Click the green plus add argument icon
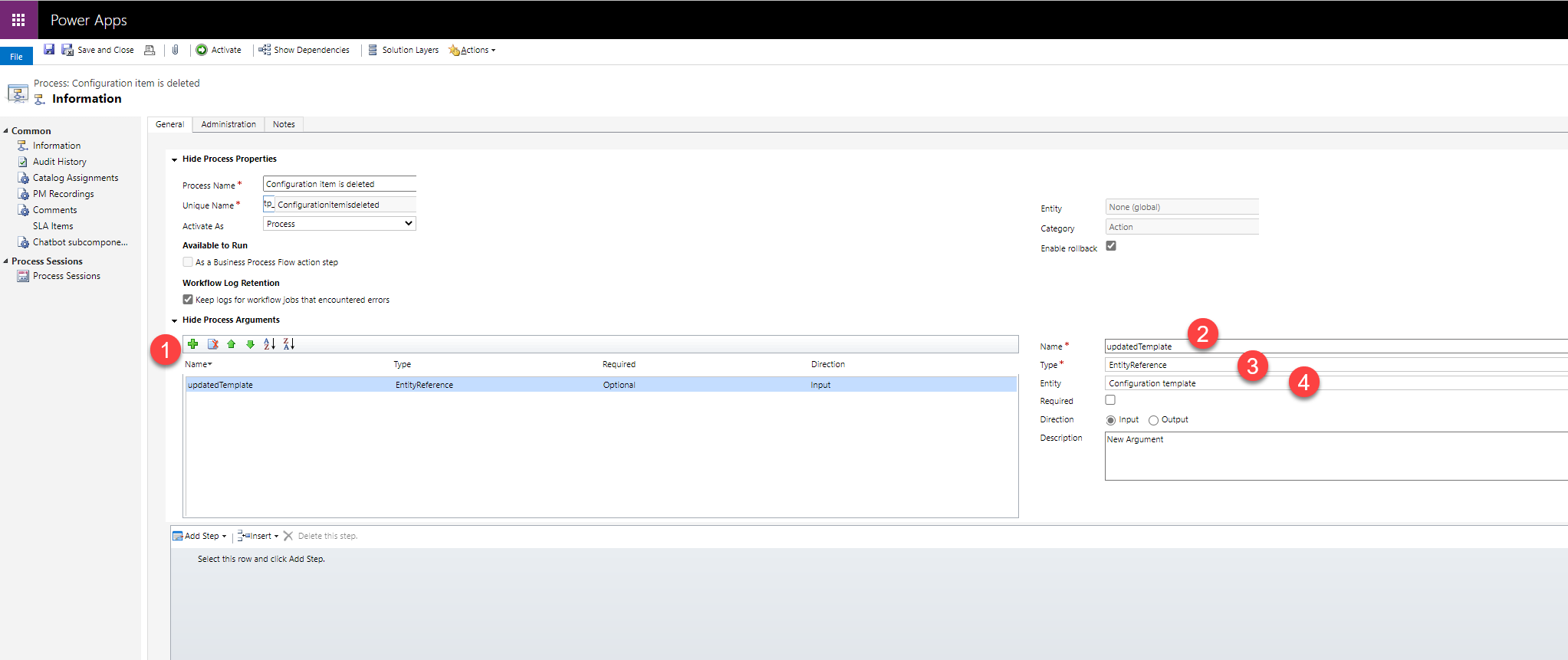The height and width of the screenshot is (660, 1568). pyautogui.click(x=193, y=344)
